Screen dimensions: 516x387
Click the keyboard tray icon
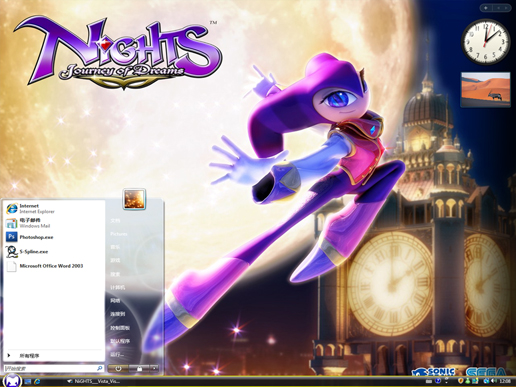[x=429, y=381]
